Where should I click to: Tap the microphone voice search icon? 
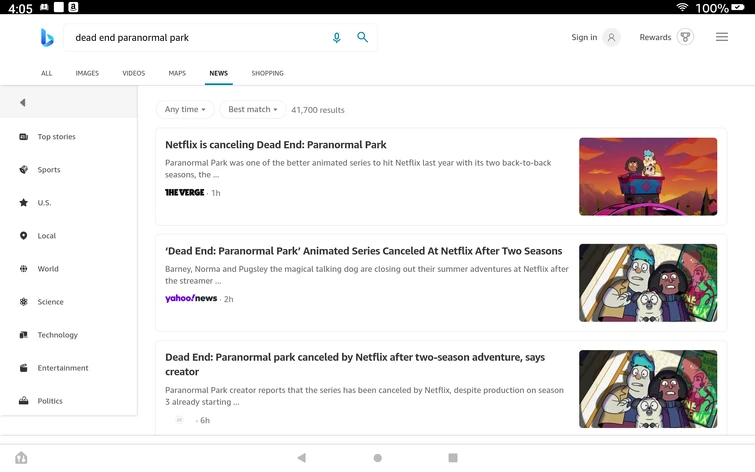(x=336, y=38)
